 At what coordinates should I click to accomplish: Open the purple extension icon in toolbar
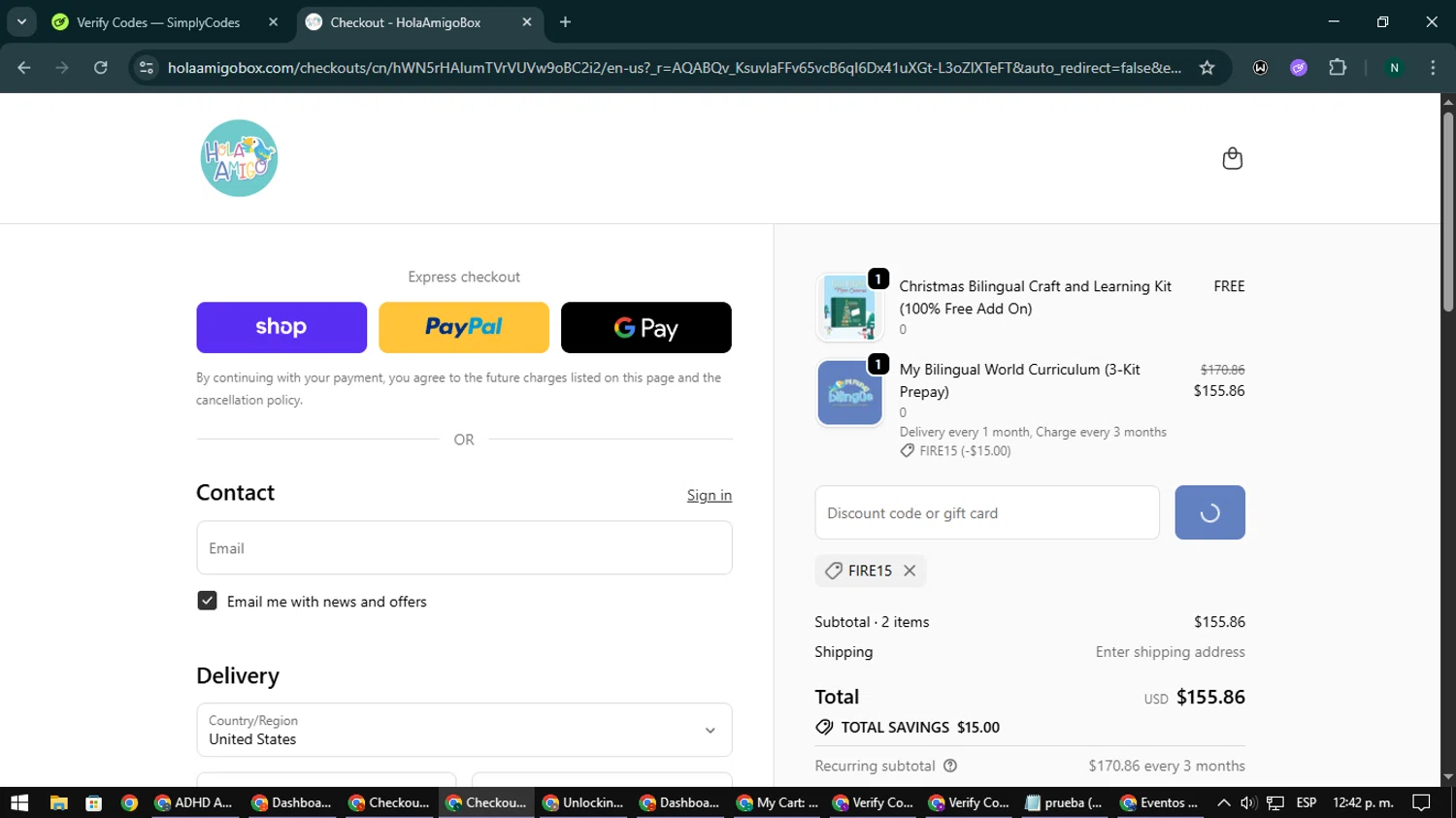pos(1299,68)
